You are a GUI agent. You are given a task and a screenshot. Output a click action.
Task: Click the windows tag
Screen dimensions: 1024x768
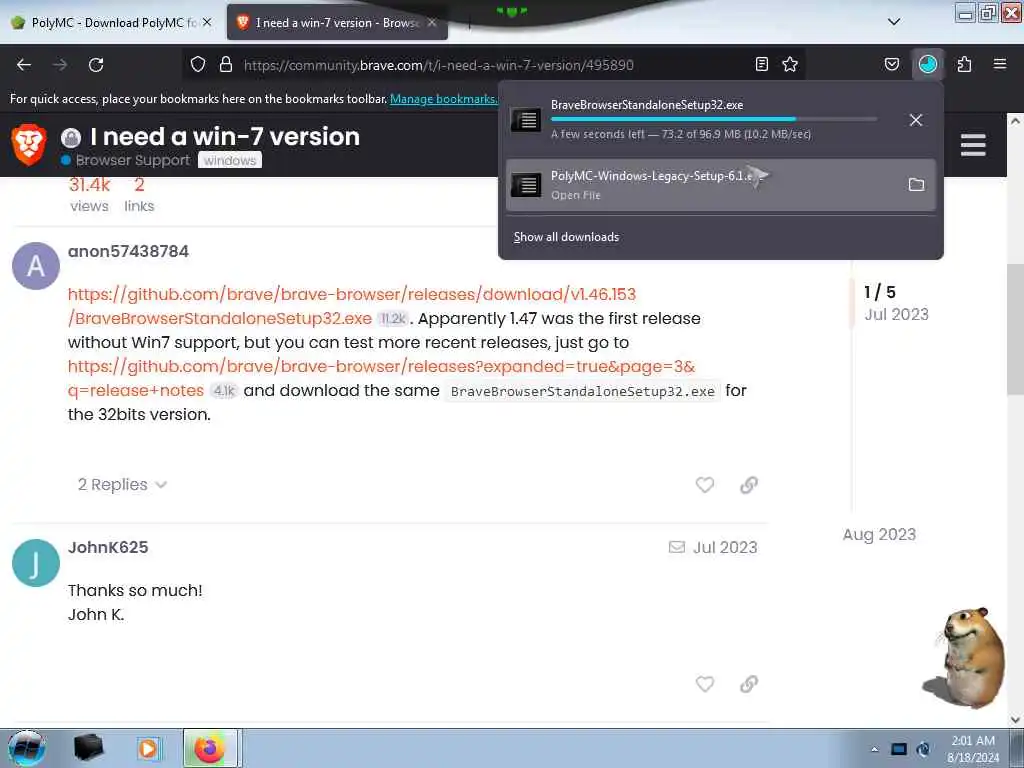click(x=230, y=160)
